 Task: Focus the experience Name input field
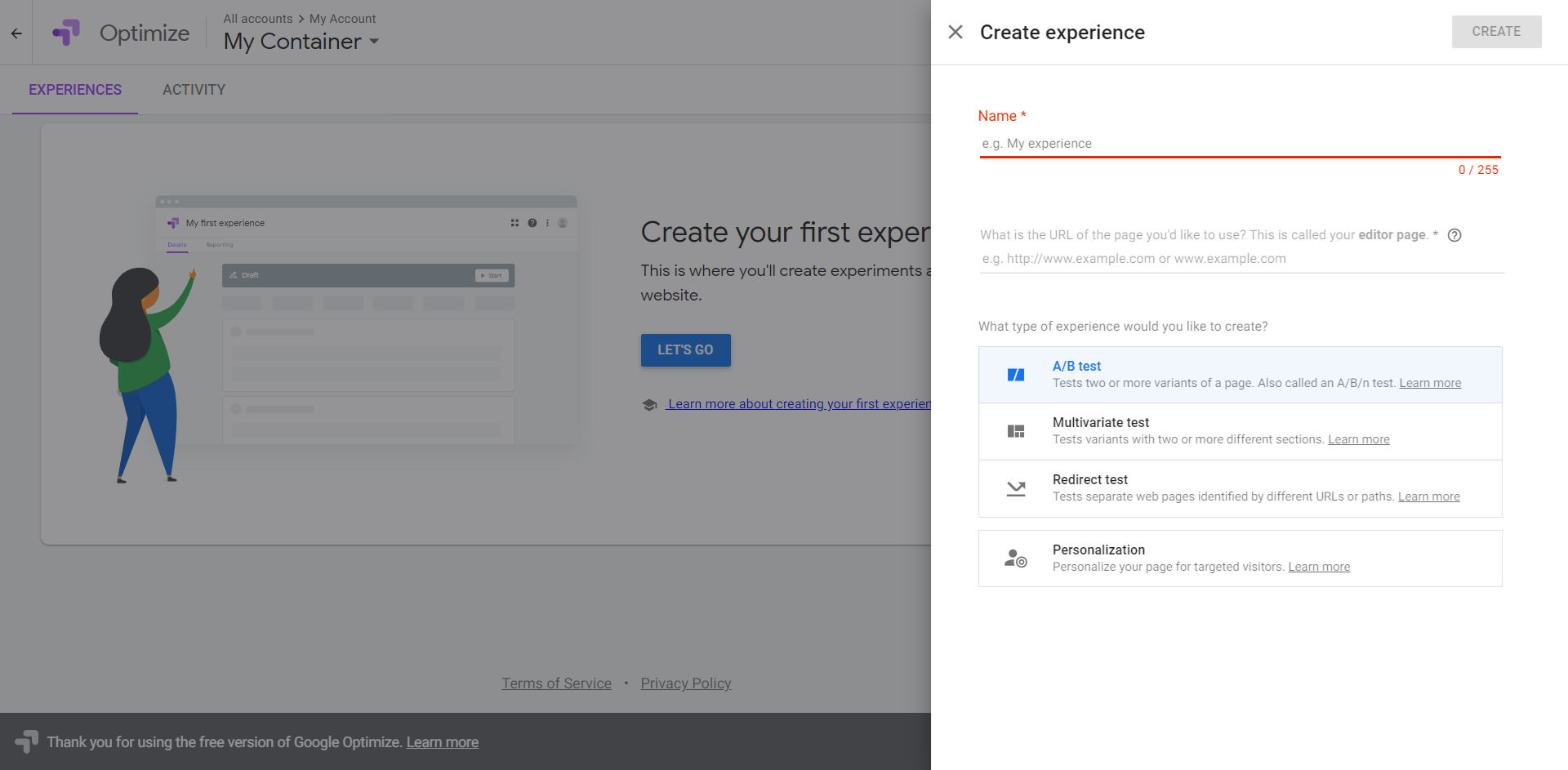(x=1239, y=144)
